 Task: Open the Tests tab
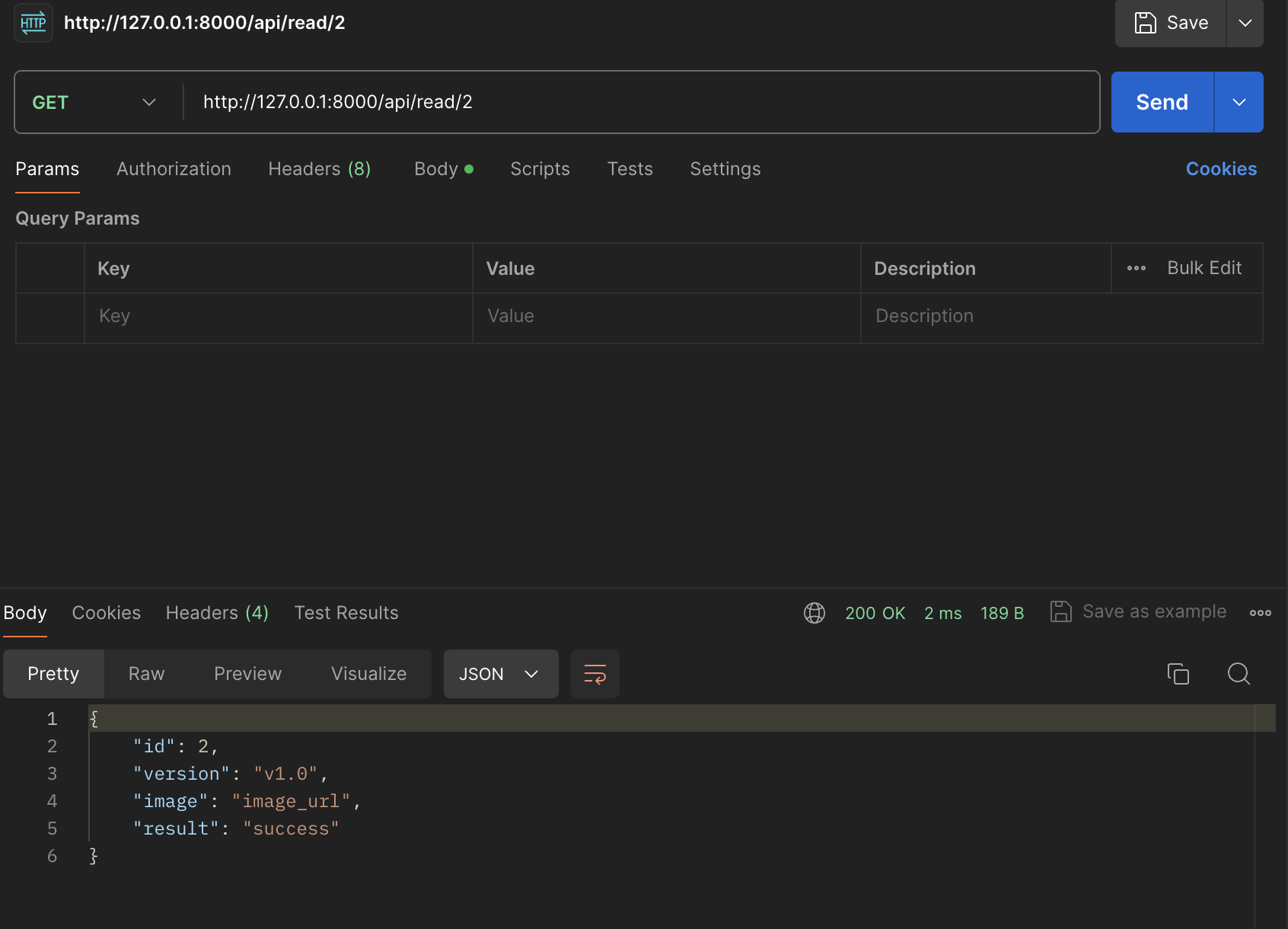pyautogui.click(x=630, y=169)
